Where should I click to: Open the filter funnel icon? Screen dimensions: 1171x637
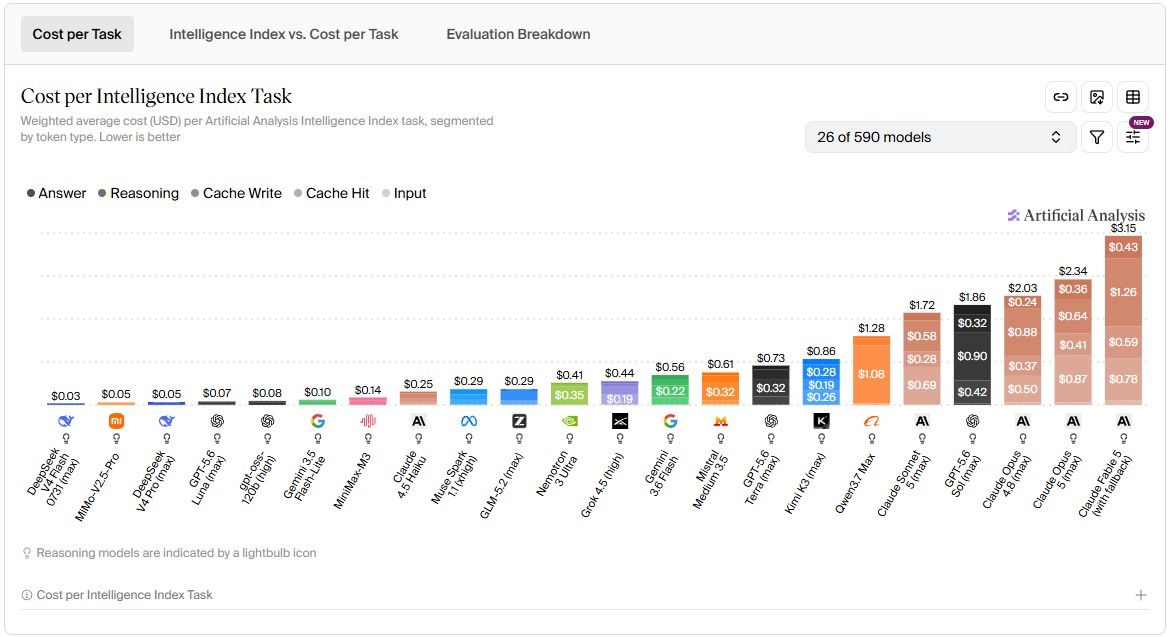point(1097,137)
